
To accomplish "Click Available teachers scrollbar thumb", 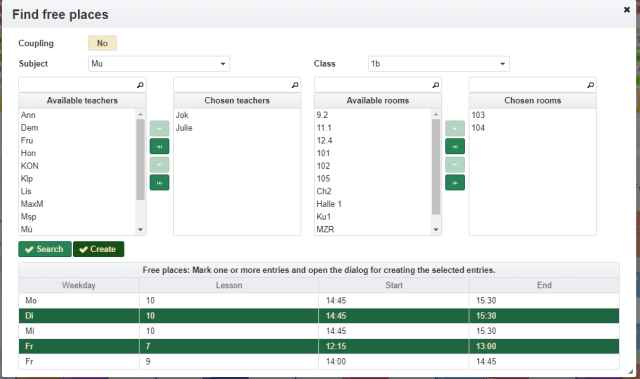I will pyautogui.click(x=140, y=159).
